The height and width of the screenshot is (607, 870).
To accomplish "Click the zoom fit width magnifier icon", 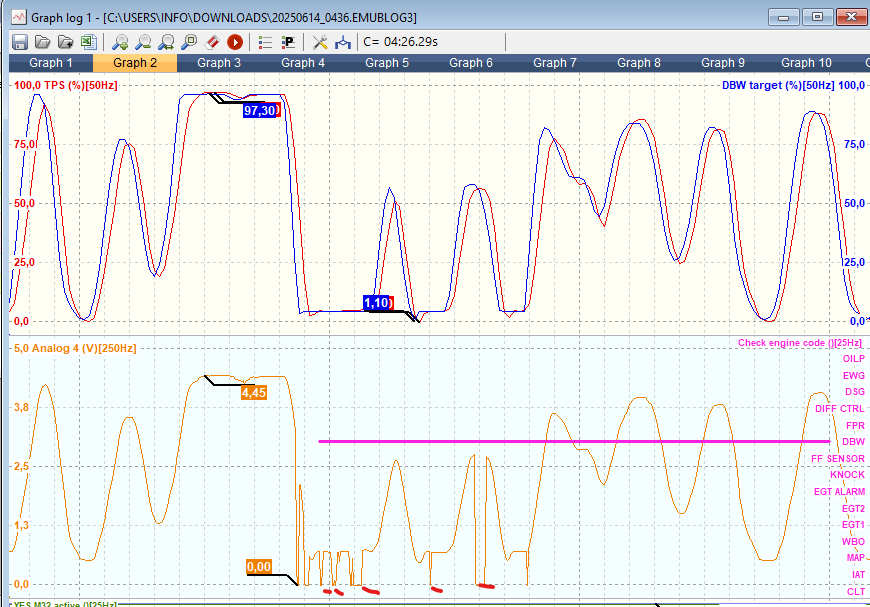I will point(166,42).
